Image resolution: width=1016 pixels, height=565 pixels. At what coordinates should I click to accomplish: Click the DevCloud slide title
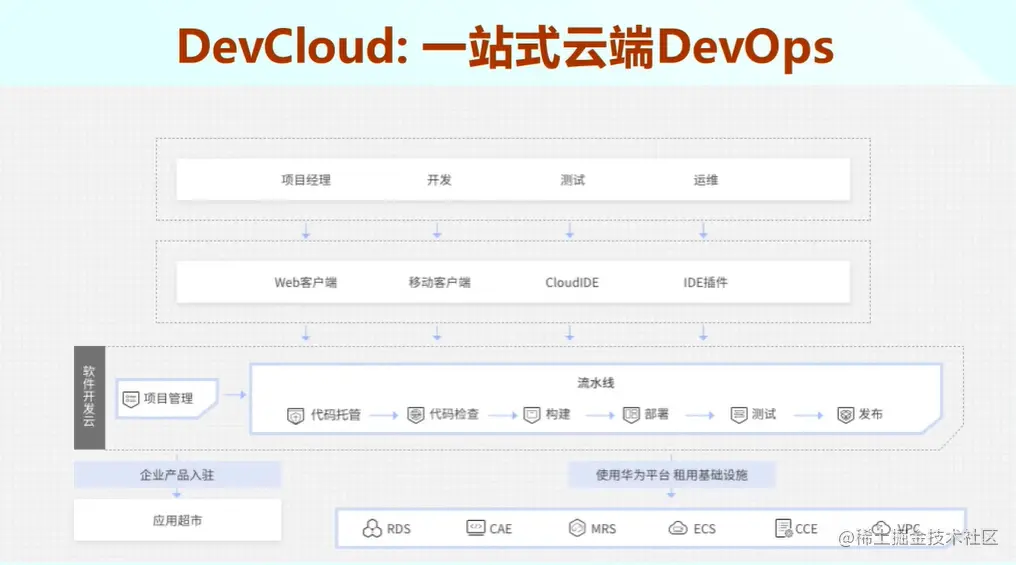pos(505,47)
